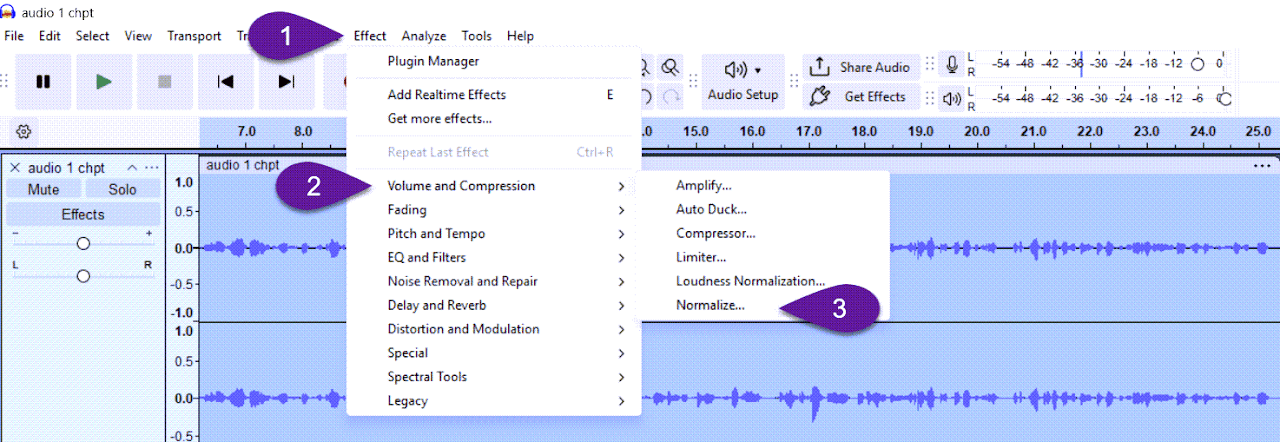Expand the EQ and Filters submenu

(493, 258)
